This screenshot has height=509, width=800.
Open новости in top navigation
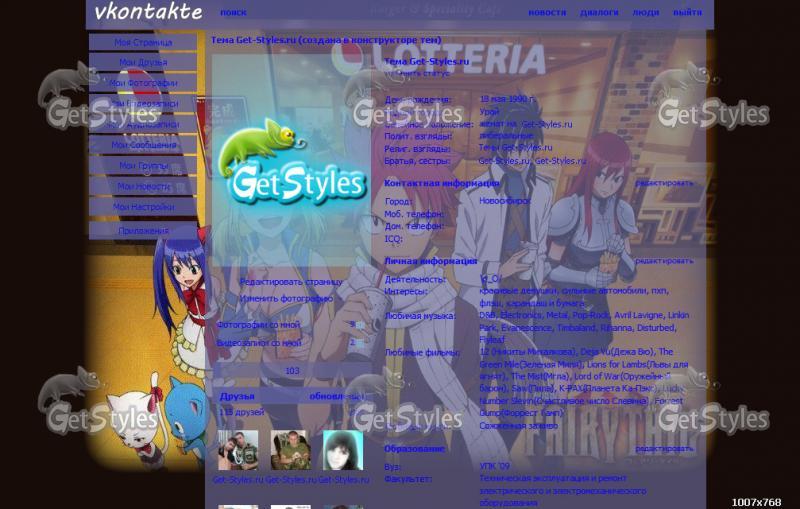546,13
